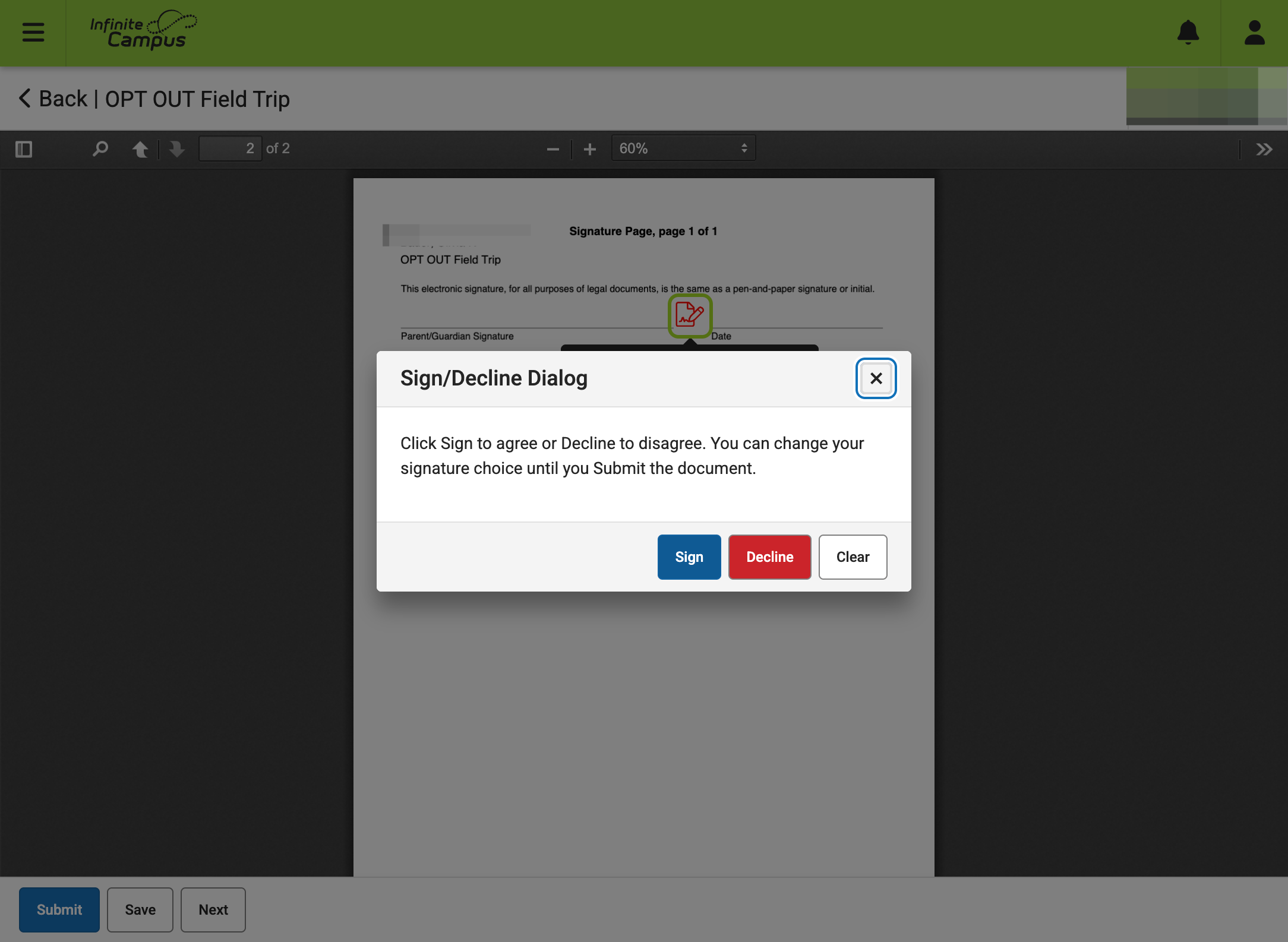Toggle the PDF sidebar panel

(x=24, y=148)
